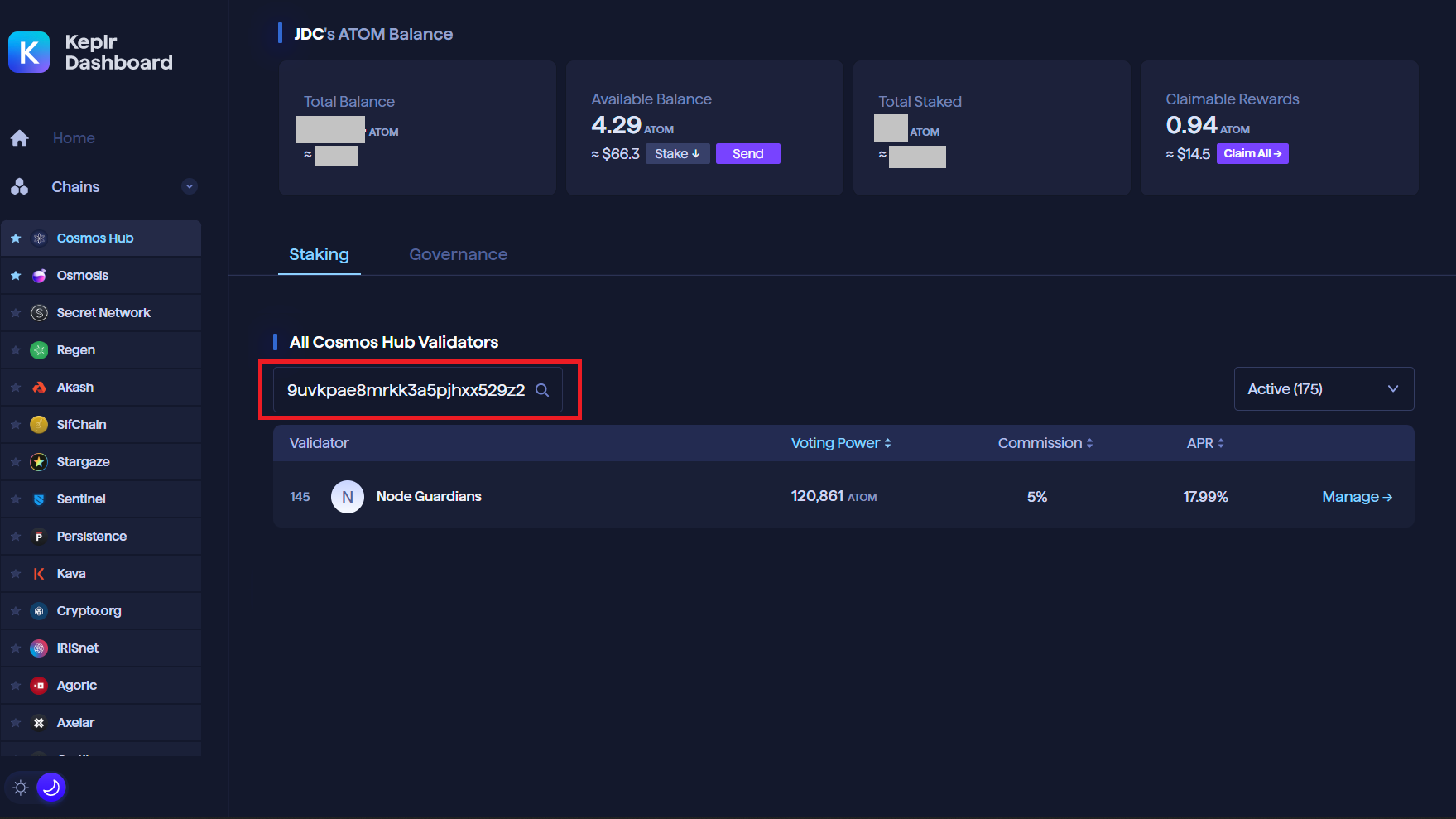Click the IRISnet chain logo
Screen dimensions: 1456x819
39,648
